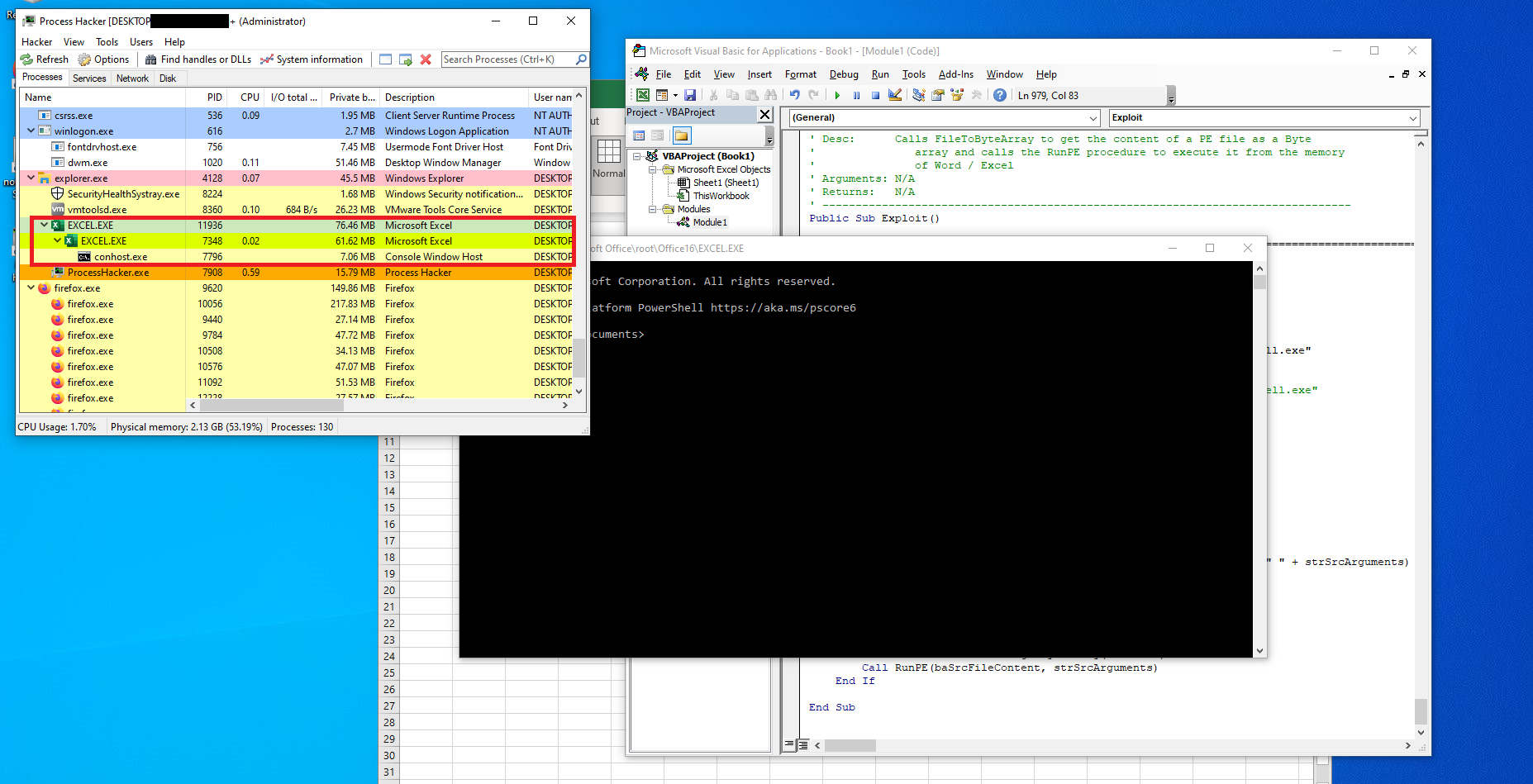Collapse the EXCEL.EXE 7348 tree node
Screen dimensions: 1533x784
point(58,240)
